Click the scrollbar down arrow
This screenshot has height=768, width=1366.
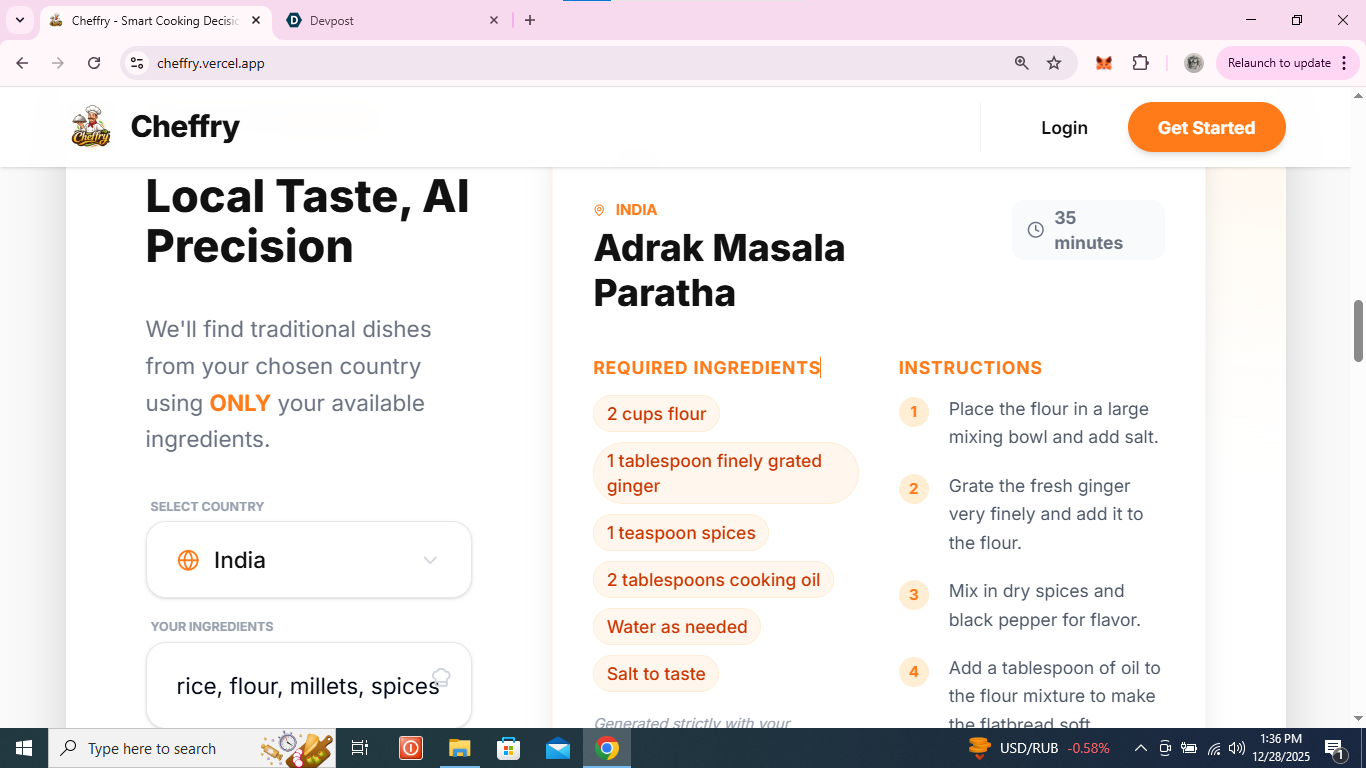click(x=1358, y=718)
